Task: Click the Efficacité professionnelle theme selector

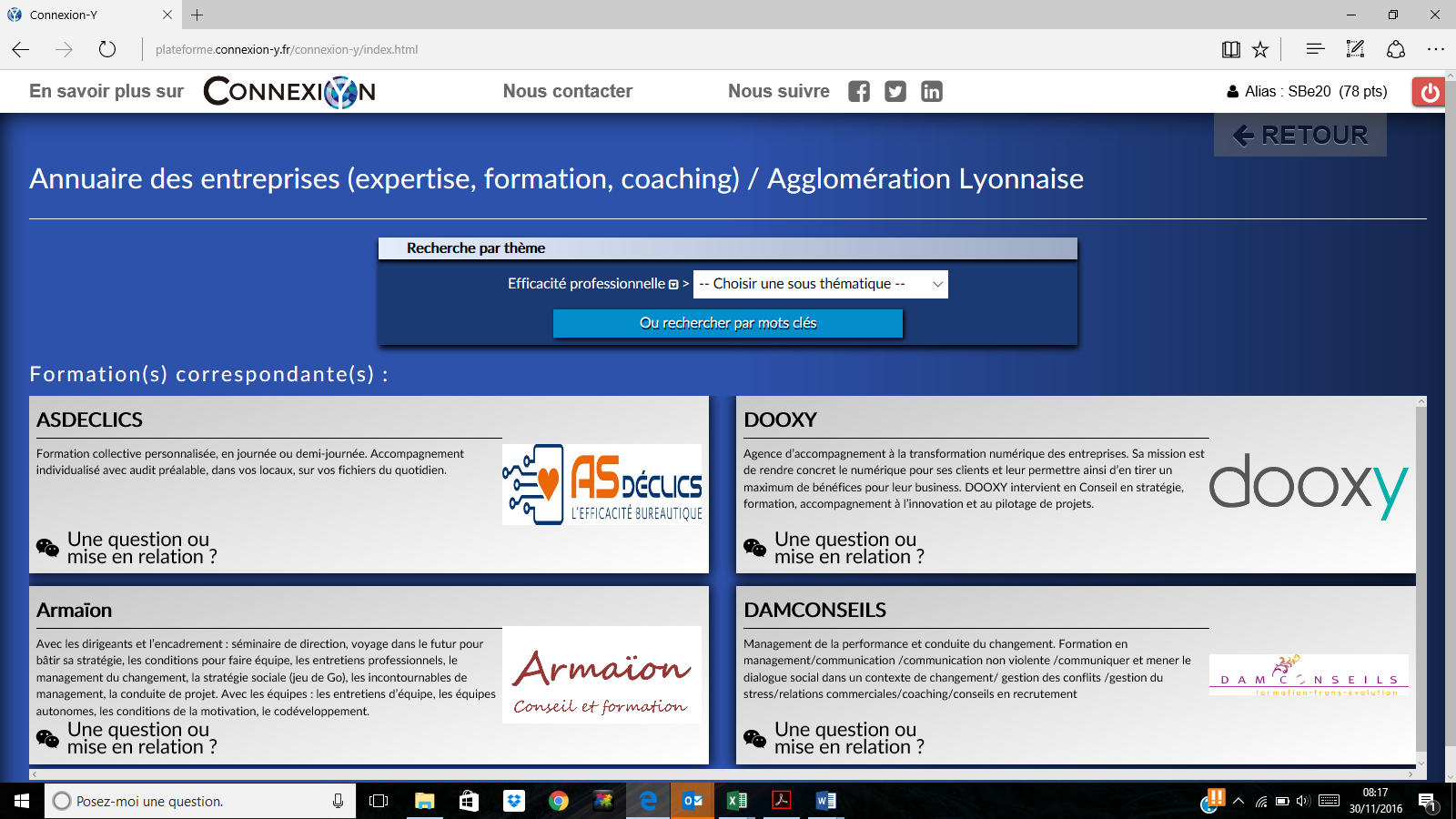Action: point(592,284)
